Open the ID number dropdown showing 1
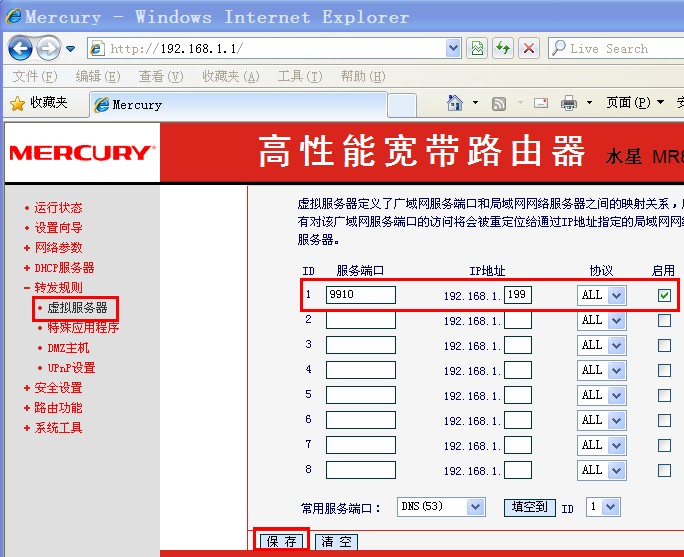The height and width of the screenshot is (557, 684). point(603,507)
